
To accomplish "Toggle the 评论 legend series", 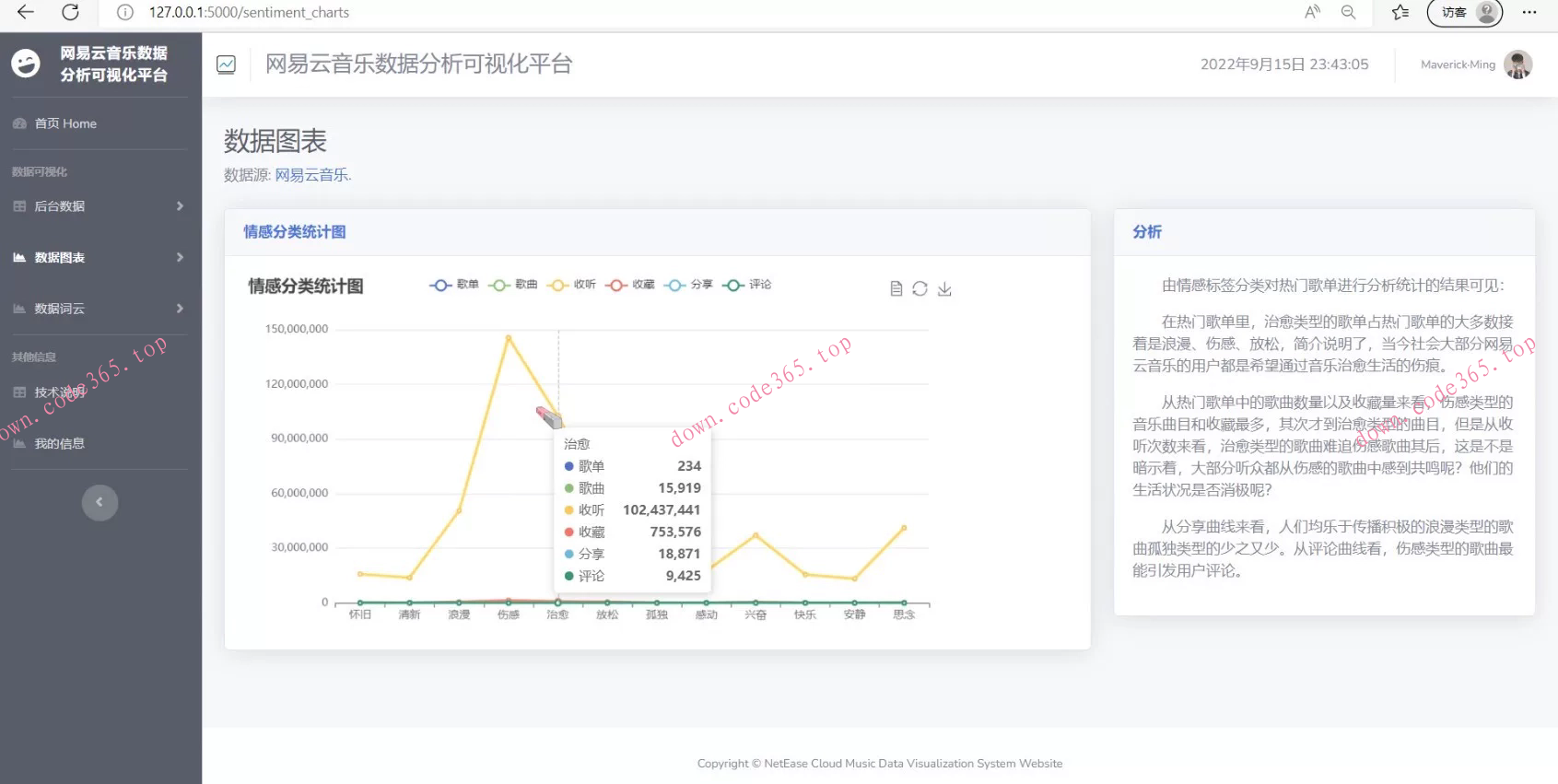I will click(x=747, y=285).
